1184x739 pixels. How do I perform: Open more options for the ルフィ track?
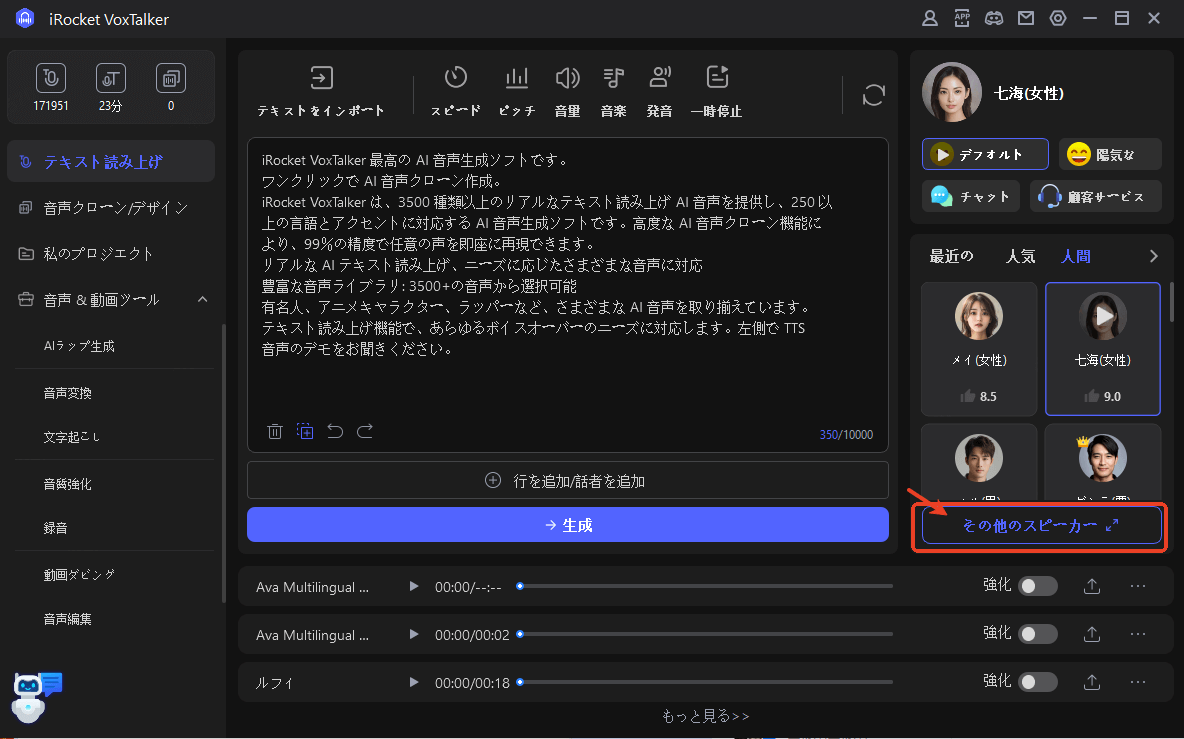1138,682
